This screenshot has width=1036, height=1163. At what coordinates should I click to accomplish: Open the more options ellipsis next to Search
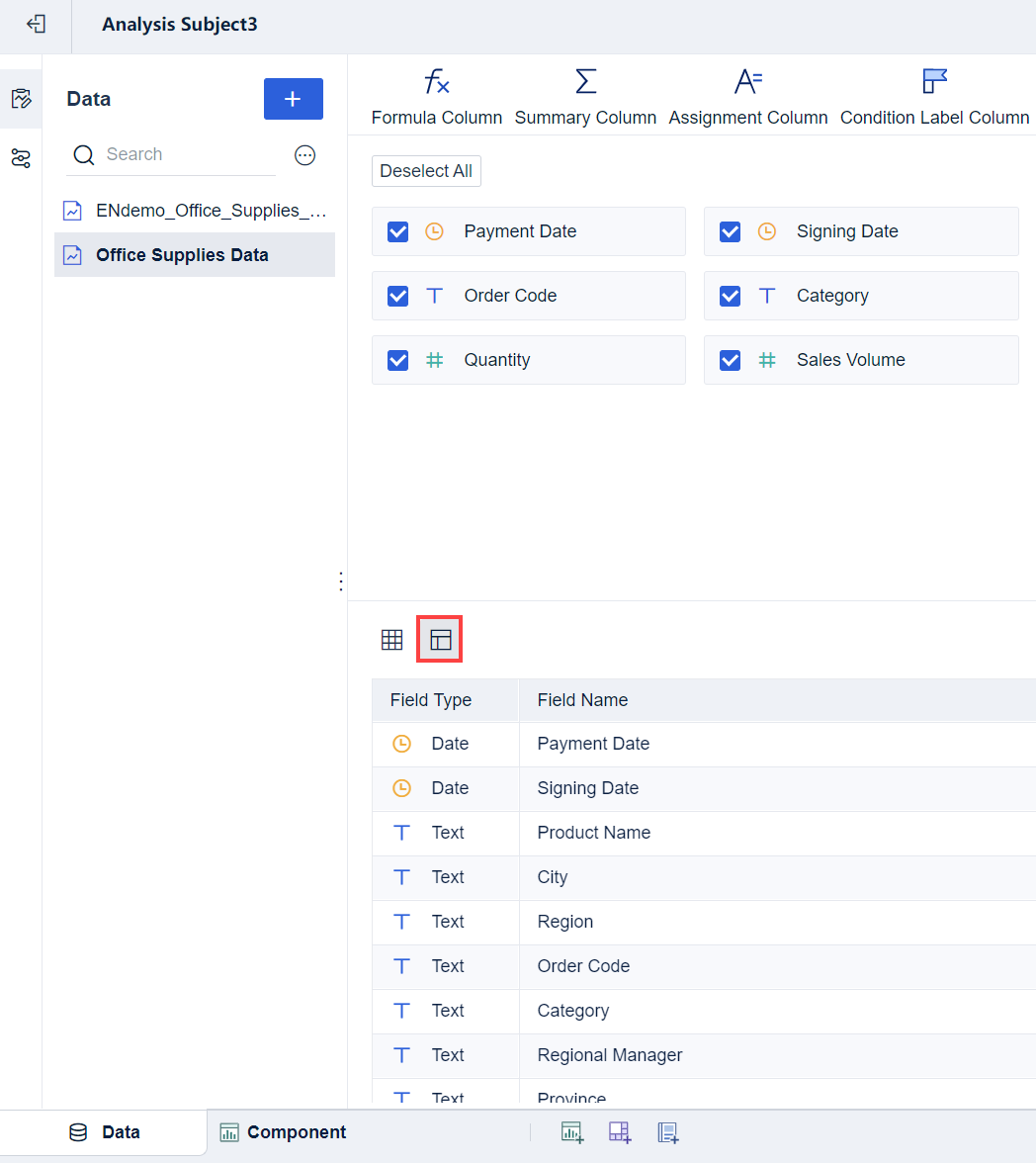[x=304, y=154]
